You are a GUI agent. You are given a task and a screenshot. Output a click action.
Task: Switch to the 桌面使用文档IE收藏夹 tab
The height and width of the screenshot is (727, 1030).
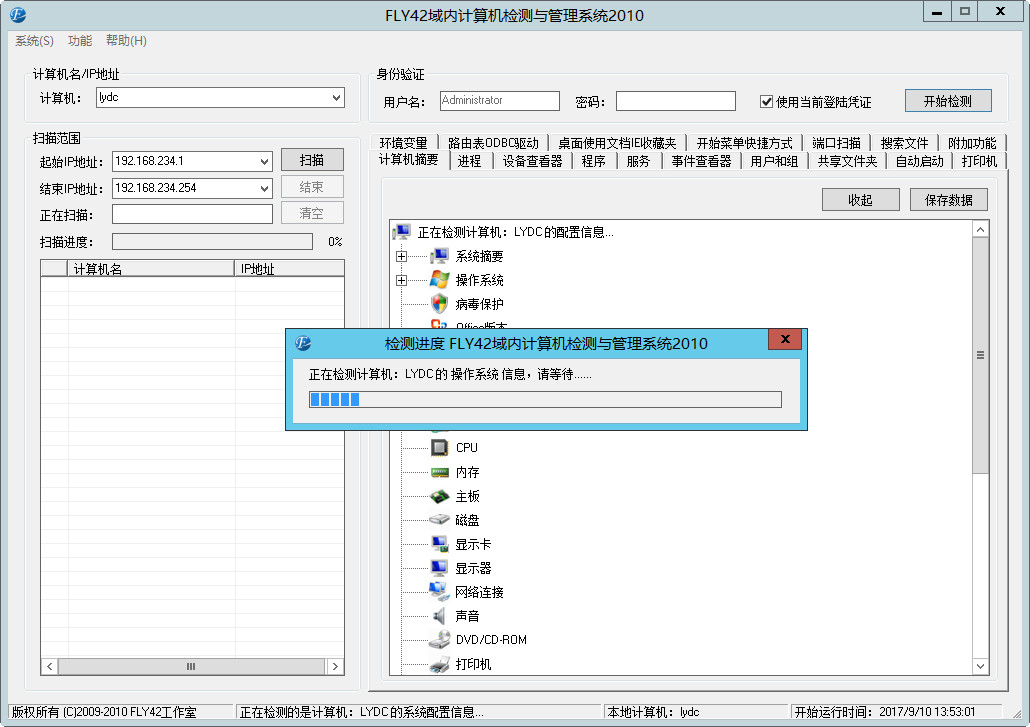coord(617,143)
